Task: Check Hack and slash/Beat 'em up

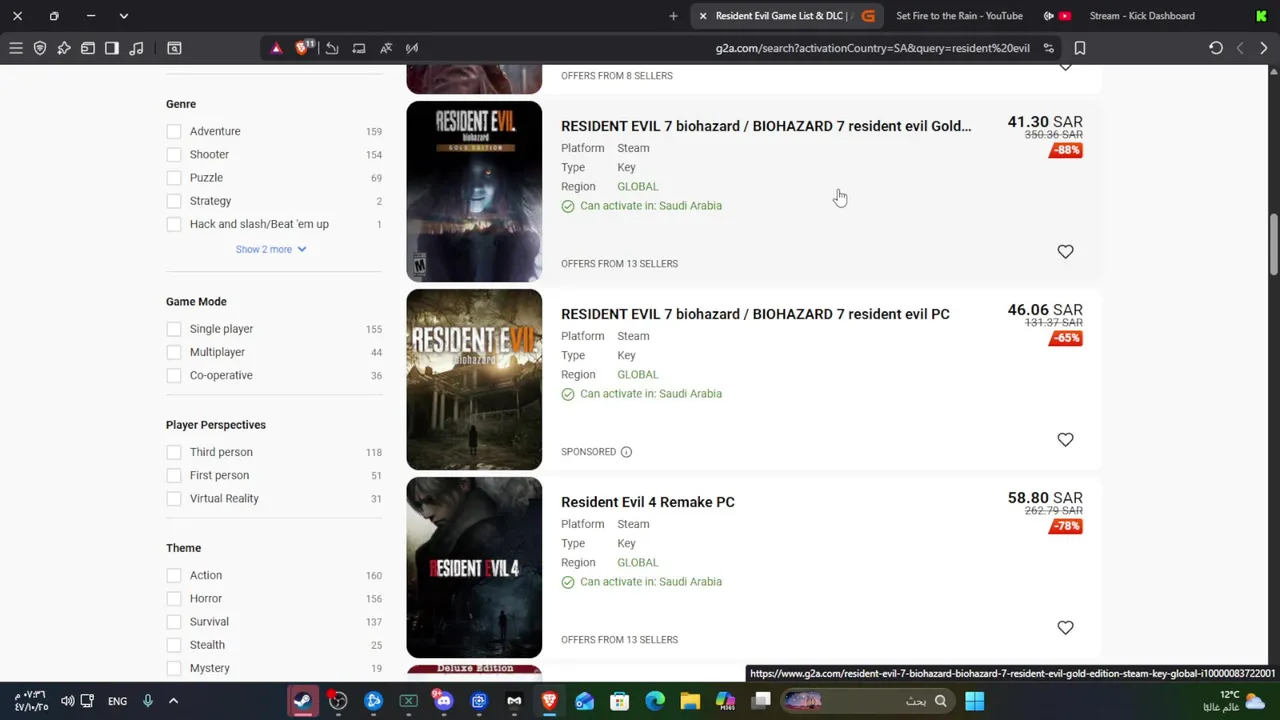Action: [x=174, y=224]
